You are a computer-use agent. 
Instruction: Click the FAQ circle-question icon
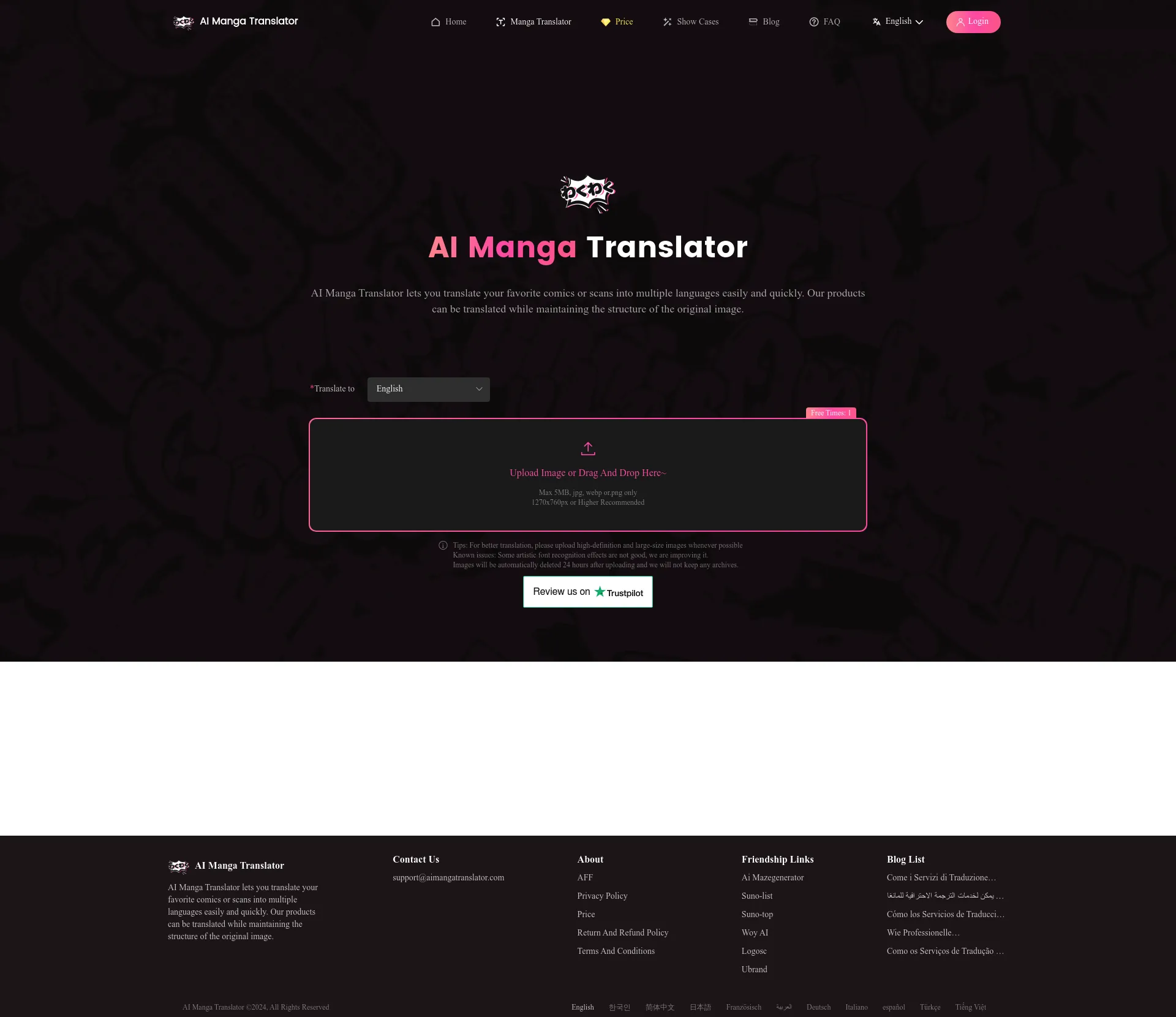pos(814,22)
